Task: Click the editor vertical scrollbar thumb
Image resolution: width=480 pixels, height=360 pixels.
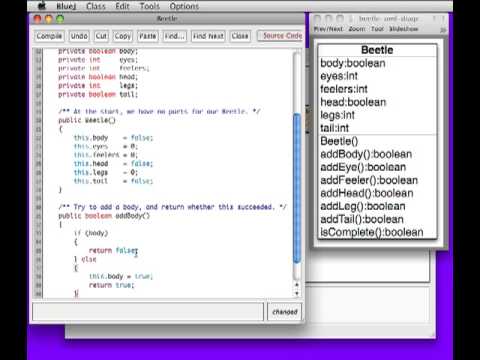Action: (297, 188)
